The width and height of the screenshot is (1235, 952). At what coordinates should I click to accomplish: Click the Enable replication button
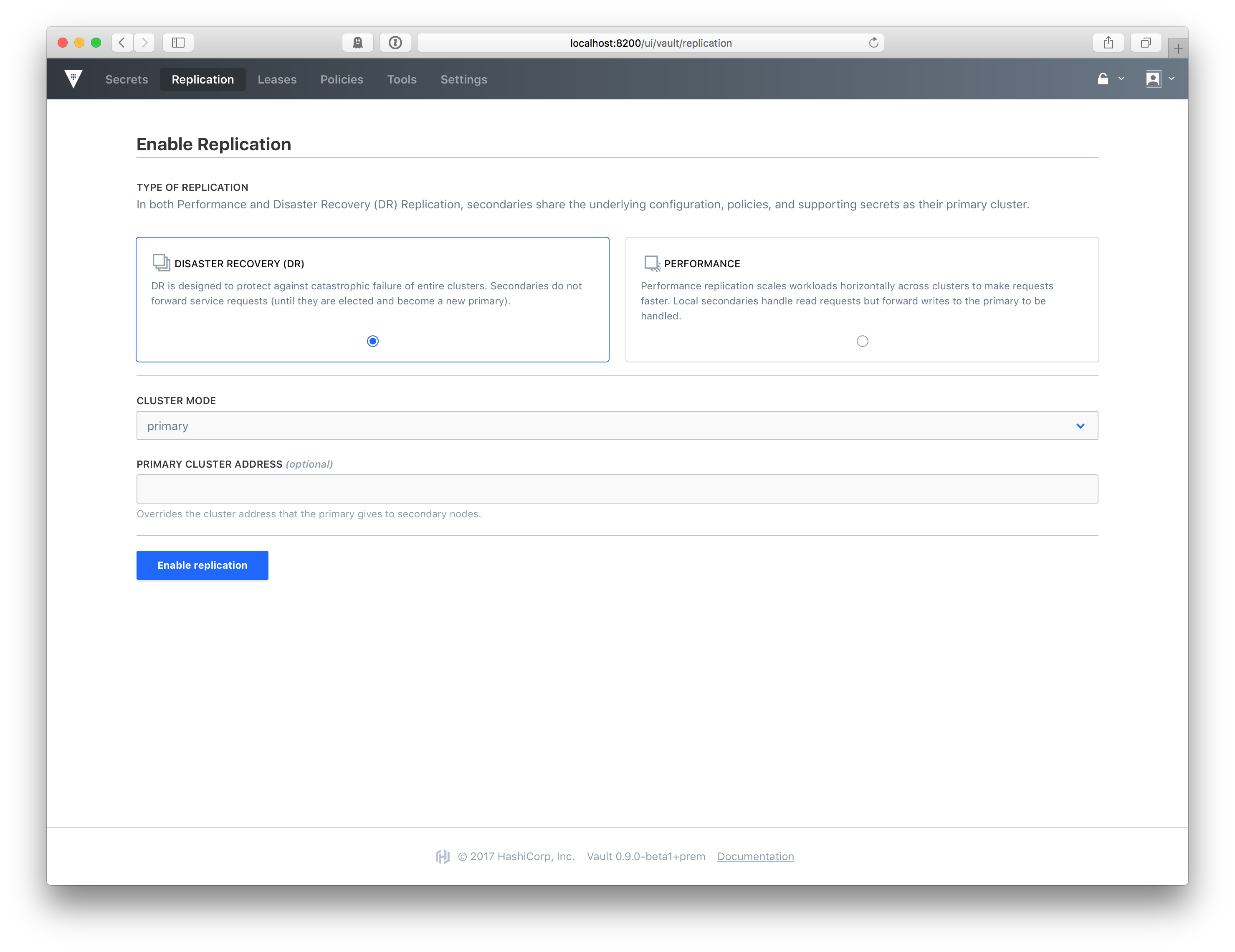[203, 565]
